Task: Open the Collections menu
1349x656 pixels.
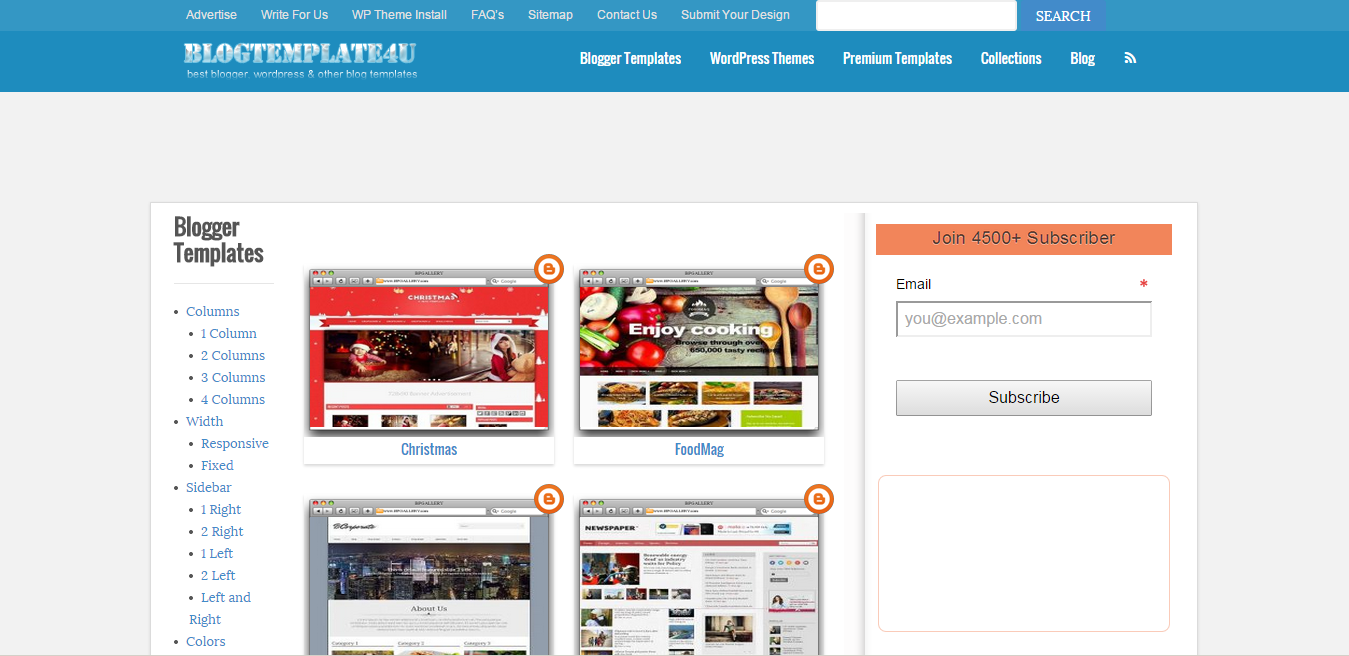Action: pos(1011,58)
